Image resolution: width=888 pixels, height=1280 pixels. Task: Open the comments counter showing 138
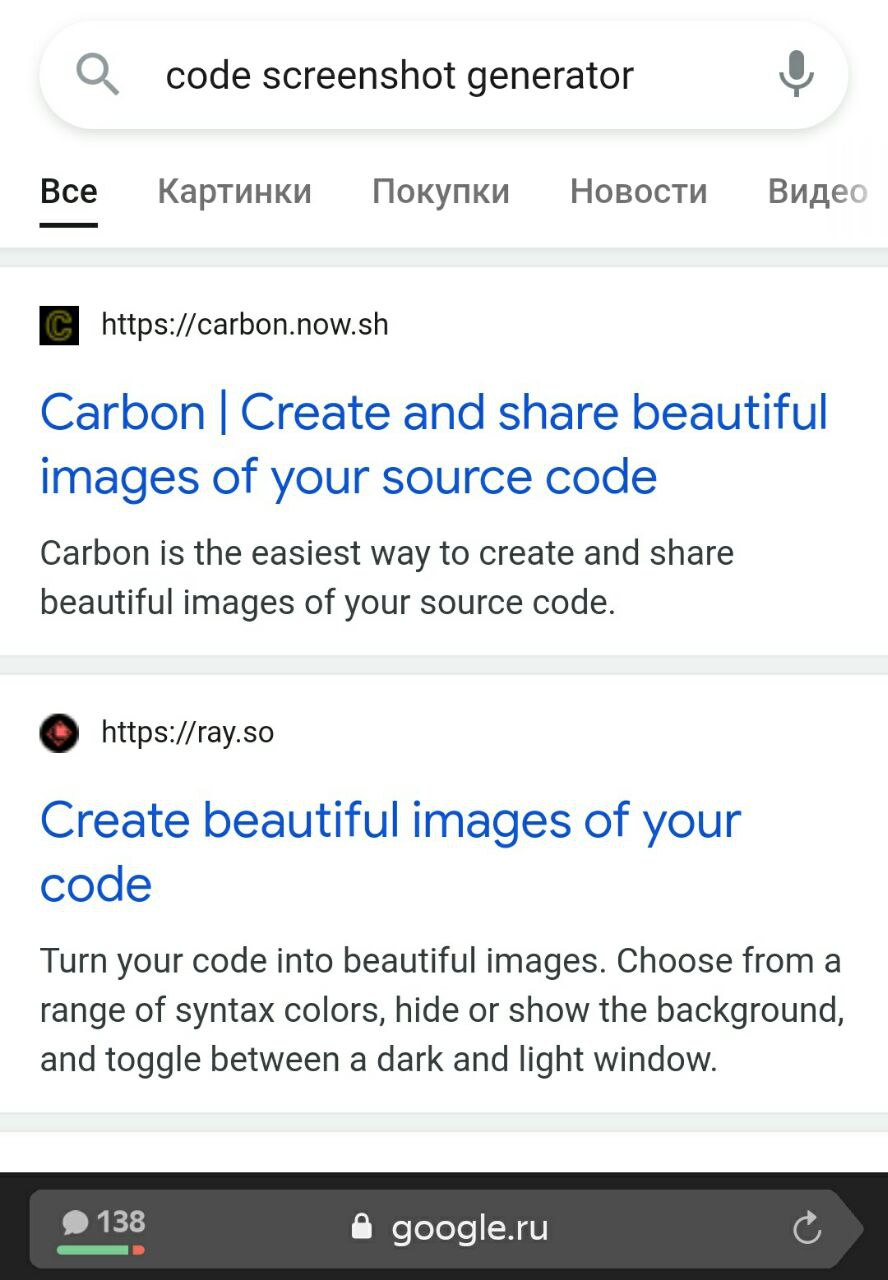tap(103, 1222)
